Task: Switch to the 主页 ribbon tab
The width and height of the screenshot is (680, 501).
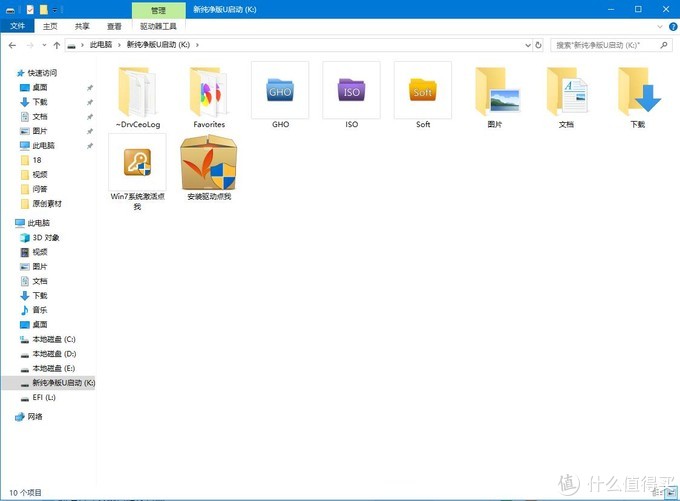Action: point(50,26)
